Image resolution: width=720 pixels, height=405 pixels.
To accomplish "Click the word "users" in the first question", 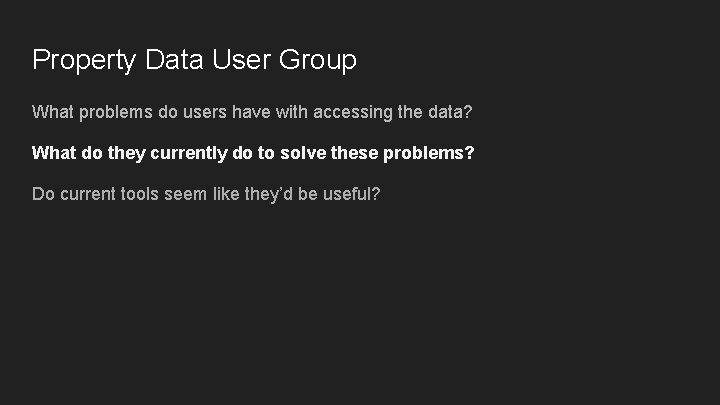I will (213, 112).
